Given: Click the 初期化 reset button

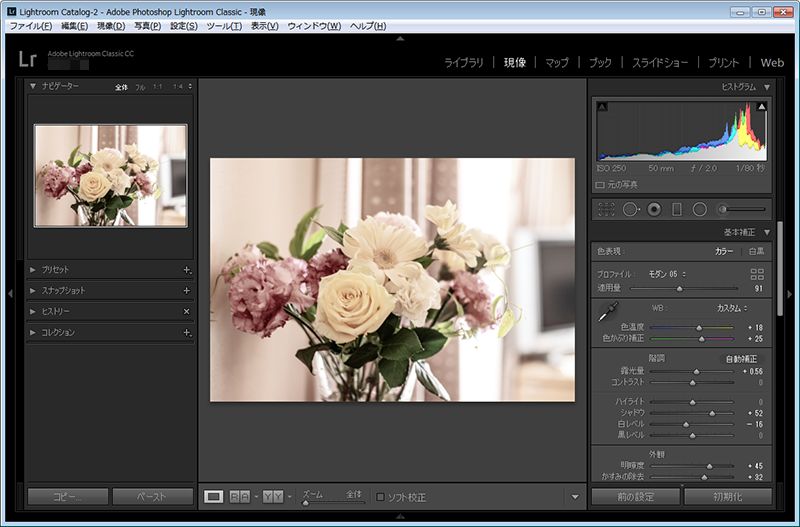Looking at the screenshot, I should point(727,497).
